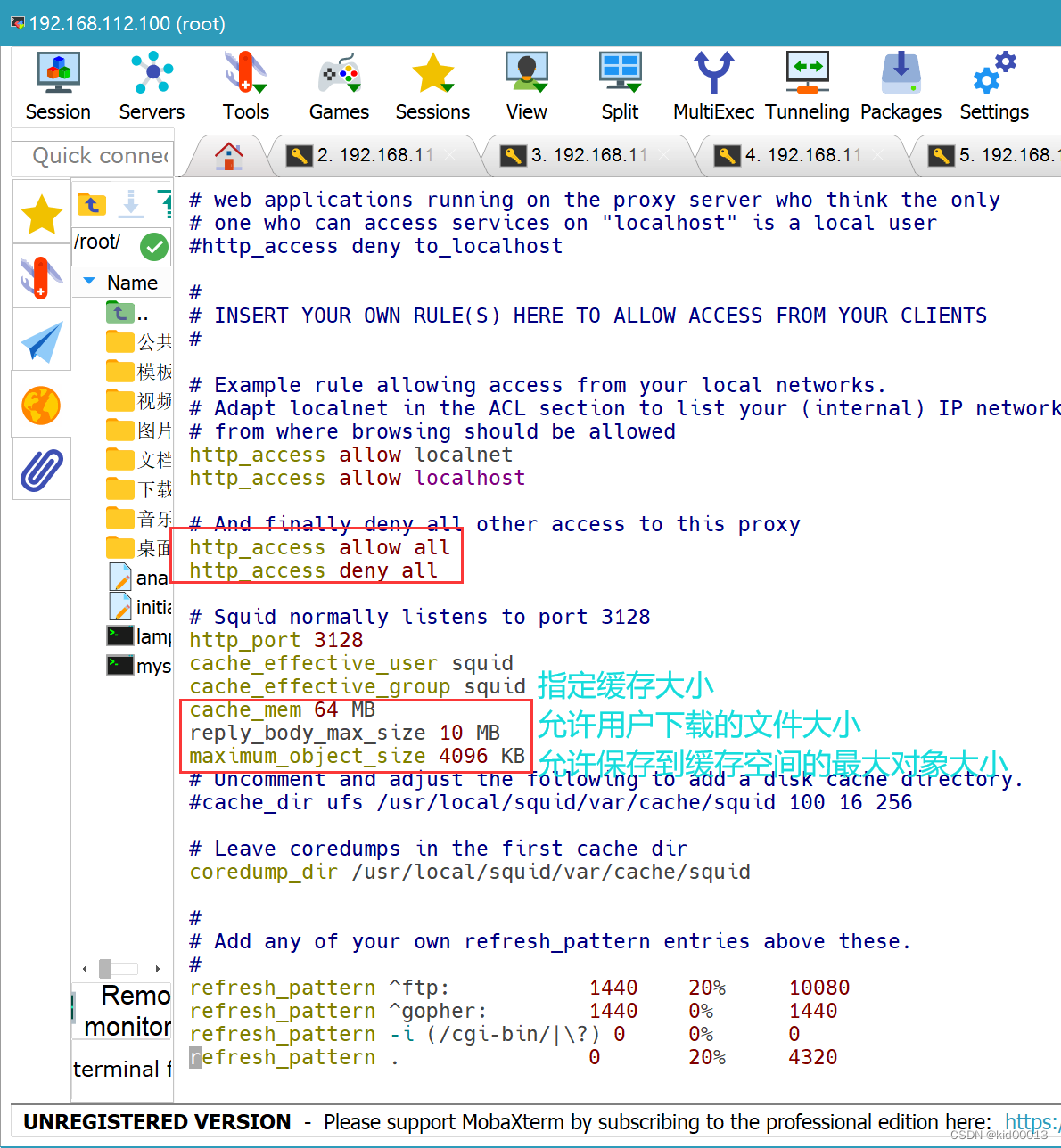Close tab 3. 192.168.11

pyautogui.click(x=664, y=155)
